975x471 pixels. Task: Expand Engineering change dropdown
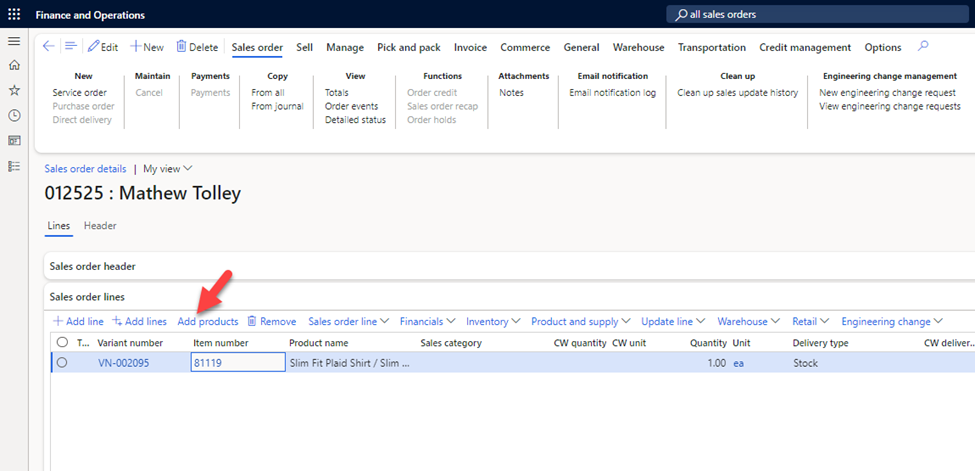892,322
